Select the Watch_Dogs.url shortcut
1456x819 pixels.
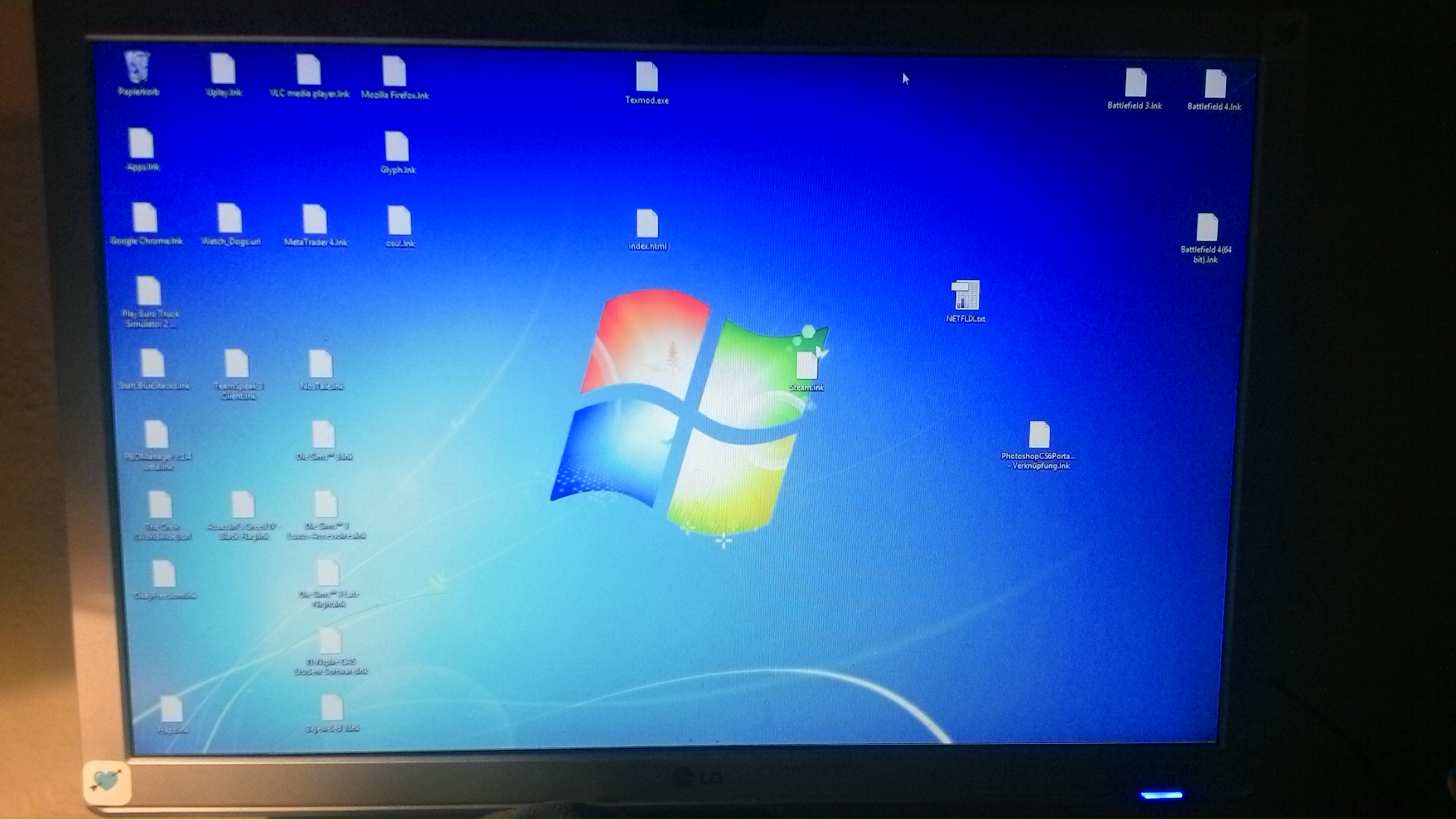tap(230, 220)
